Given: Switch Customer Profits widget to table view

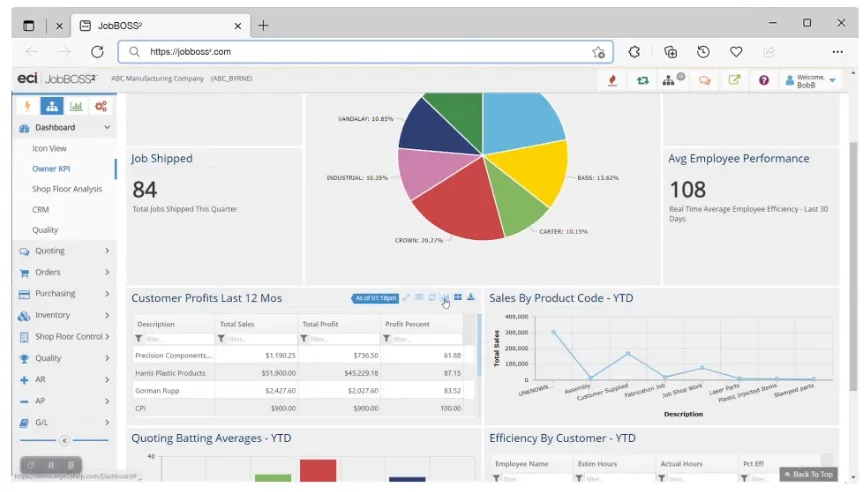Looking at the screenshot, I should pos(419,298).
